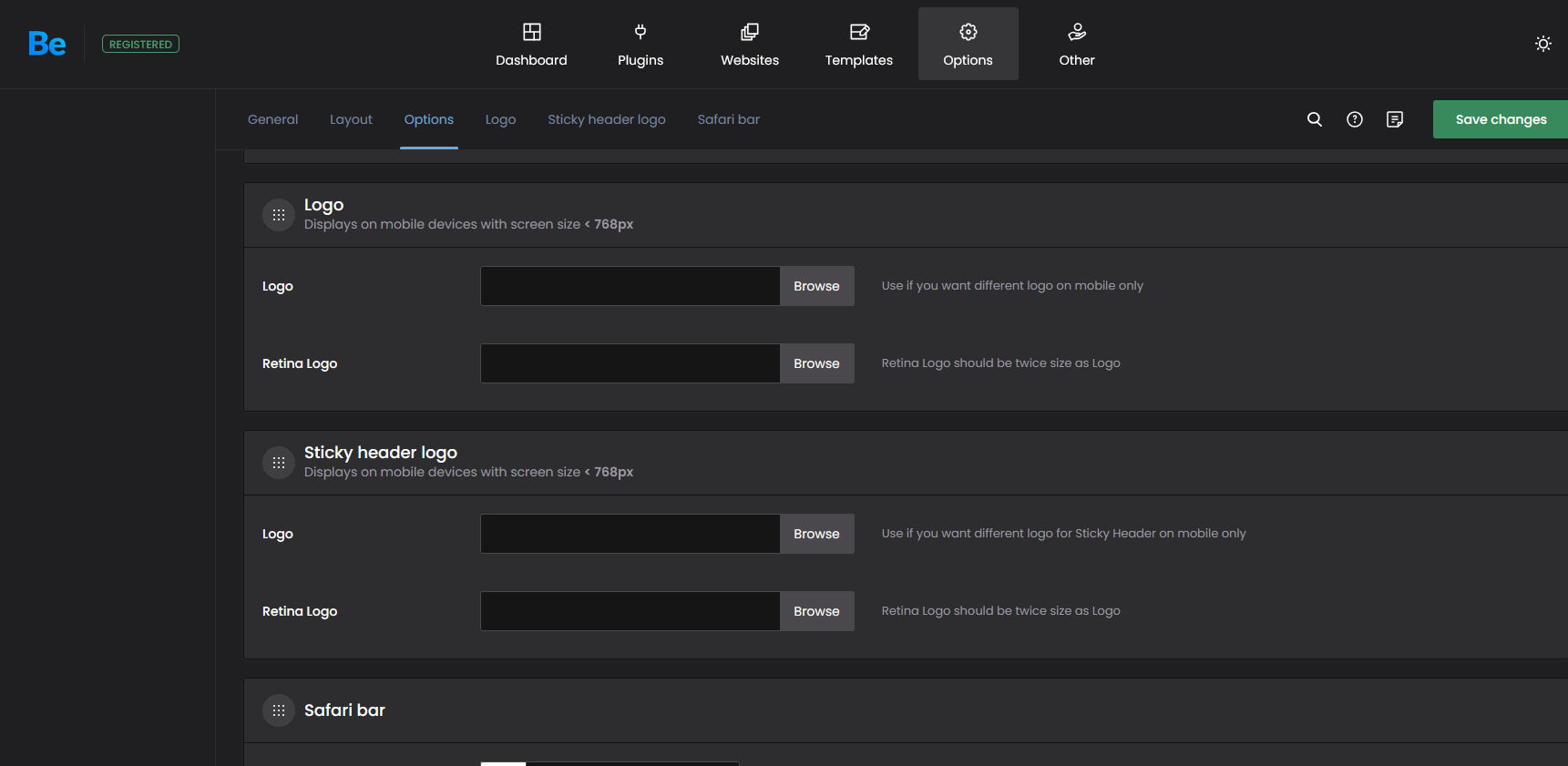Open the Options section

968,44
